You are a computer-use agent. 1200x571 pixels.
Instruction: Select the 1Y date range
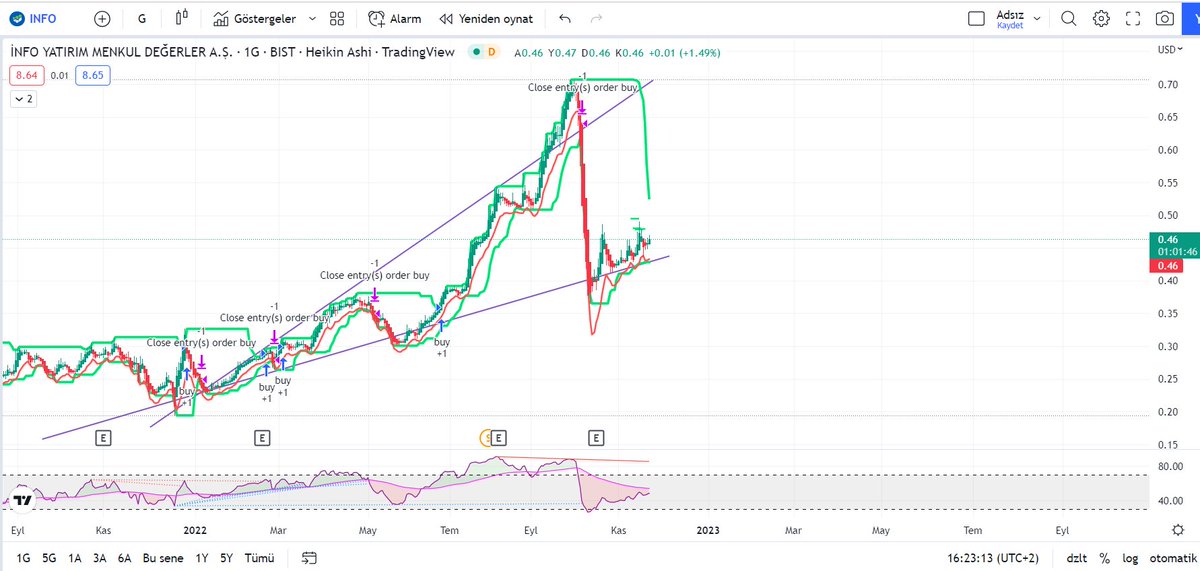(202, 557)
